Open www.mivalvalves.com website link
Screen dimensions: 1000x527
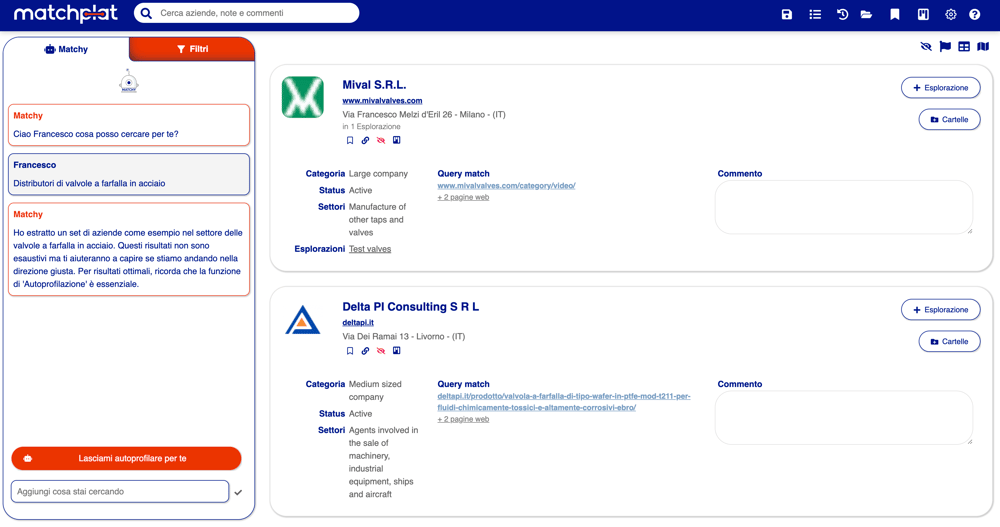(x=382, y=101)
